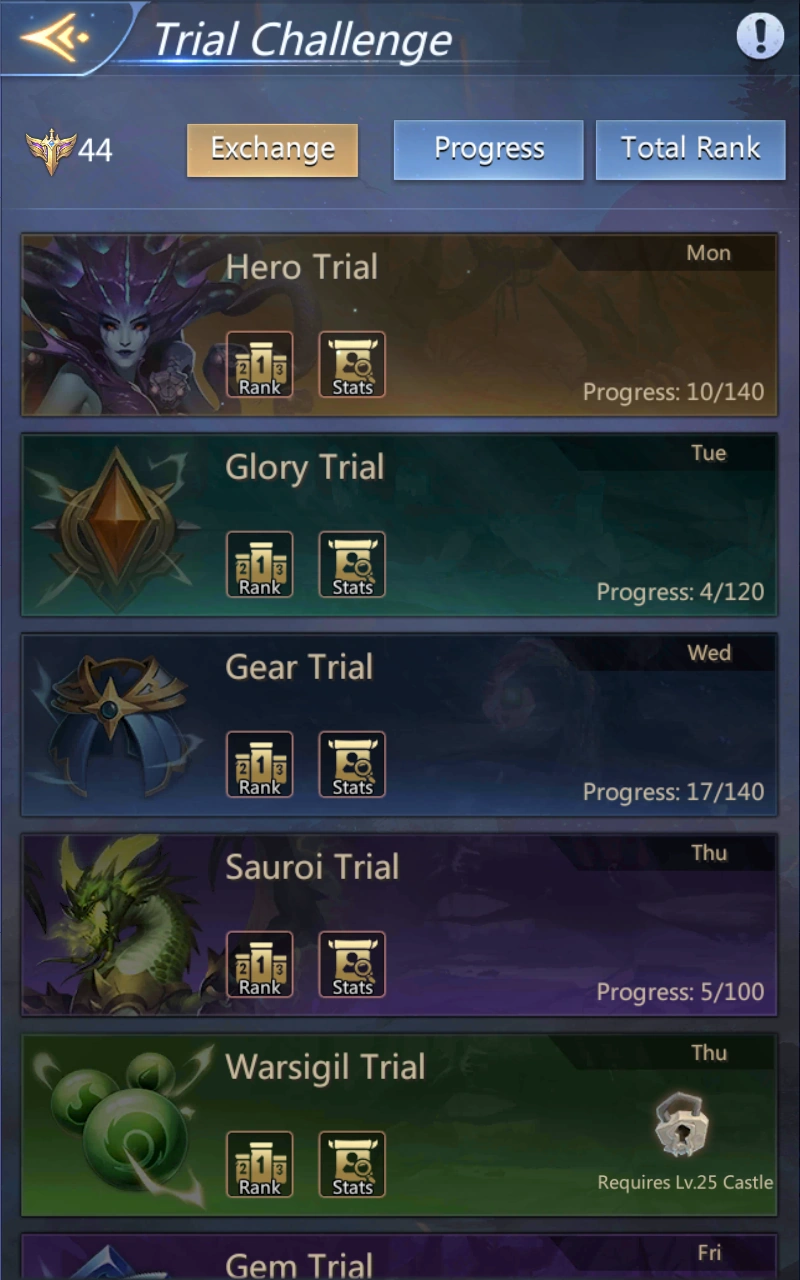Viewport: 800px width, 1280px height.
Task: Open the Progress button
Action: [x=488, y=150]
